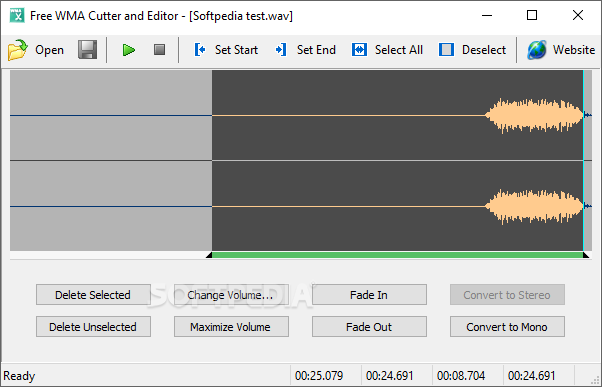Viewport: 602px width, 387px height.
Task: Click the cyan playback cursor line
Action: coord(583,160)
